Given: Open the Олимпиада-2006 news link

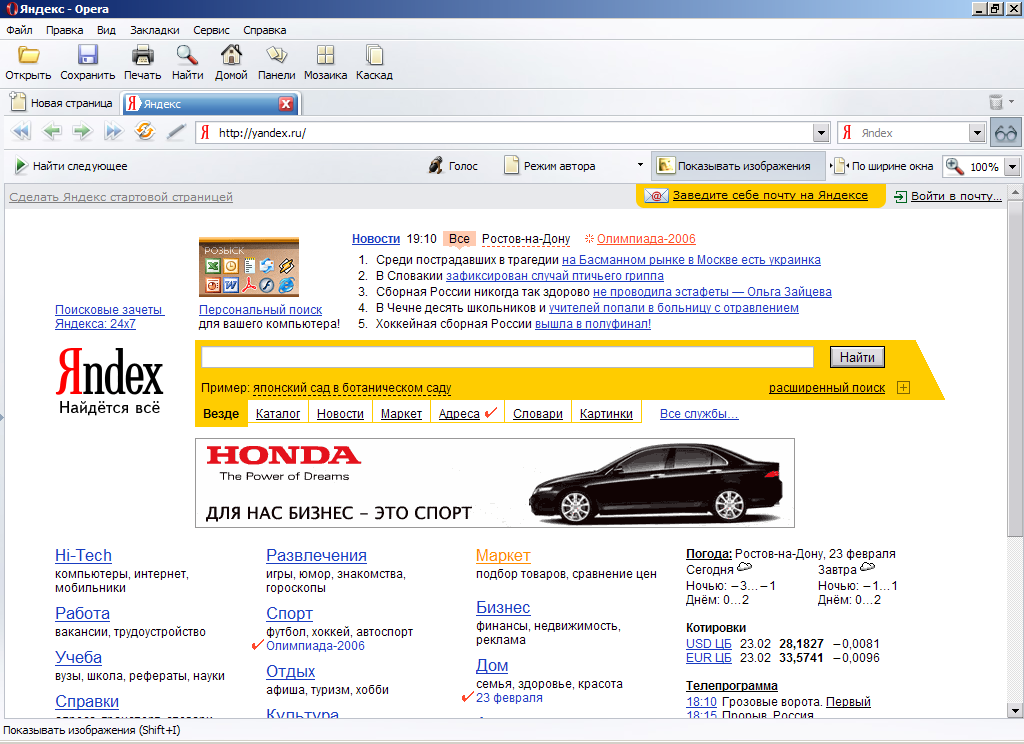Looking at the screenshot, I should tap(646, 239).
